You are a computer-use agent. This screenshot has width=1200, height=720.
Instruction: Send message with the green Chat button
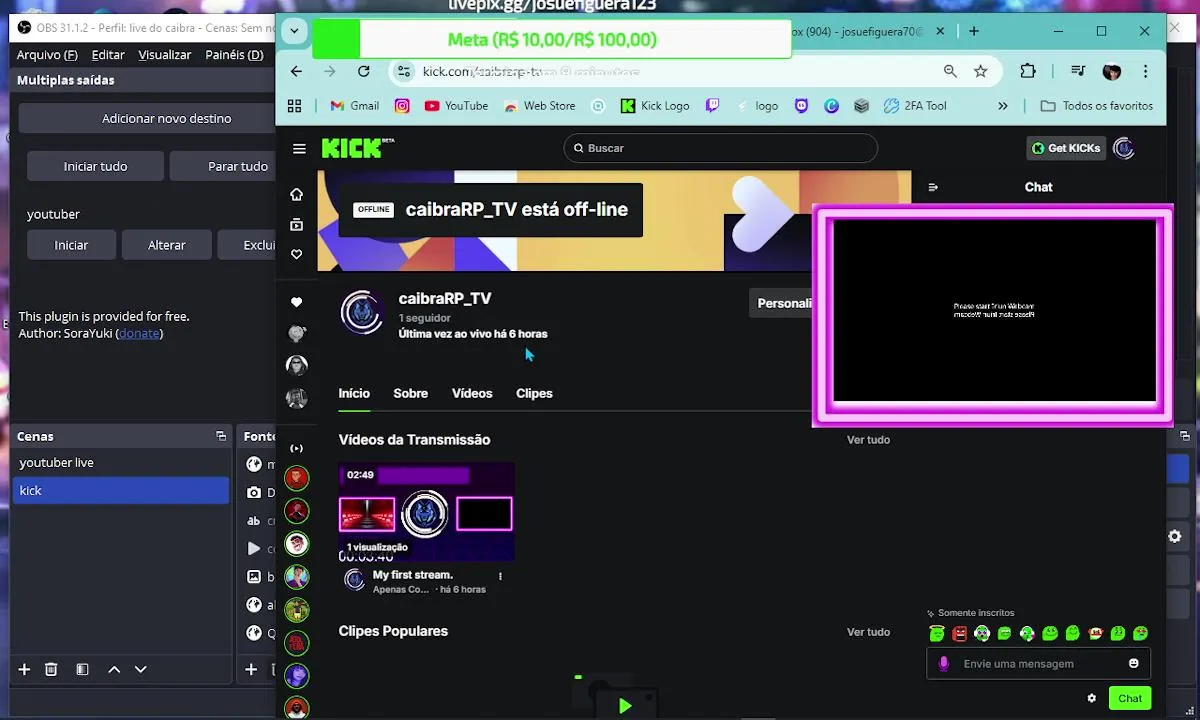coord(1130,698)
